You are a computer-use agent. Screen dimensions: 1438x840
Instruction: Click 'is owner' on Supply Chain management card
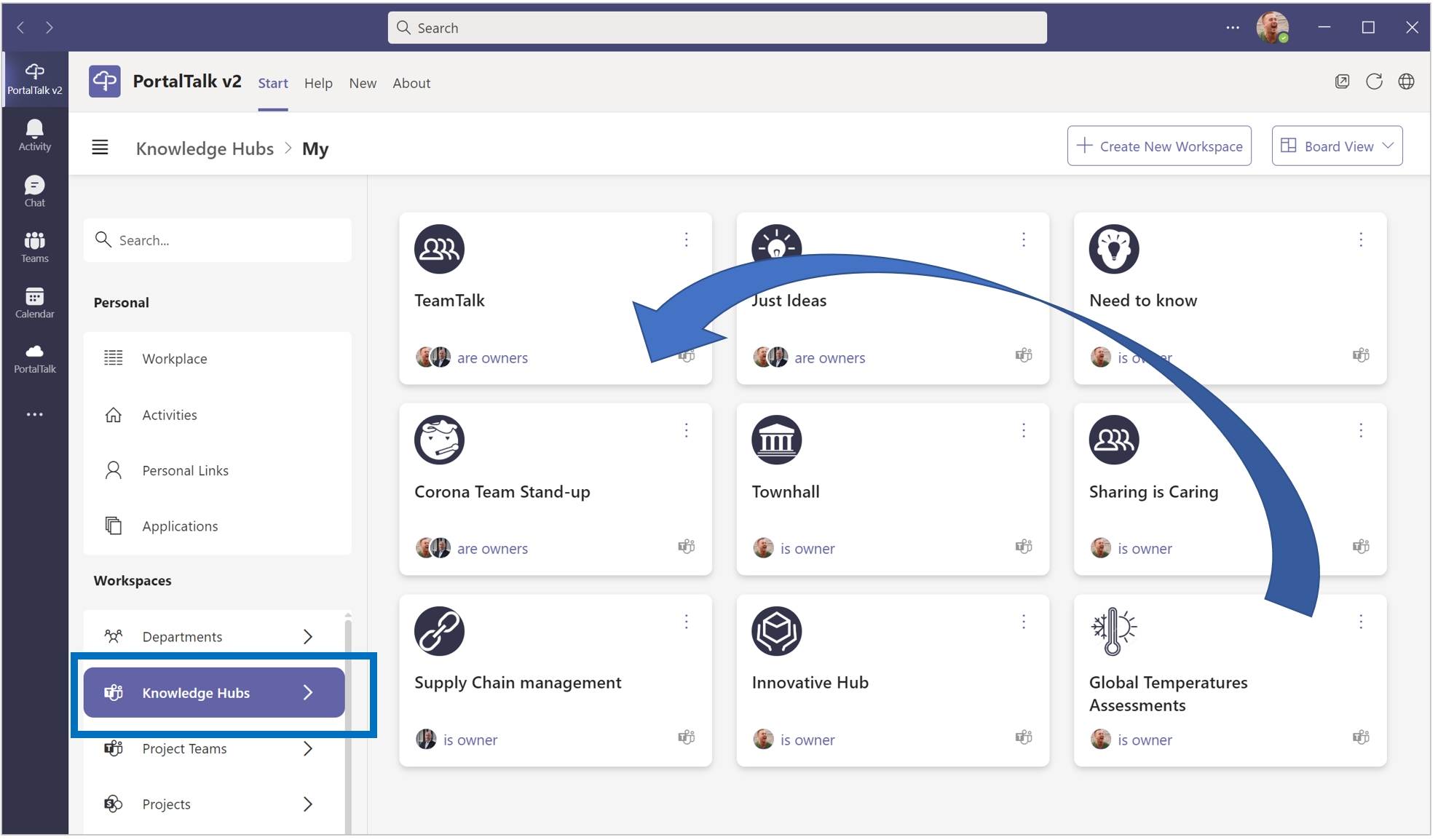pos(470,740)
